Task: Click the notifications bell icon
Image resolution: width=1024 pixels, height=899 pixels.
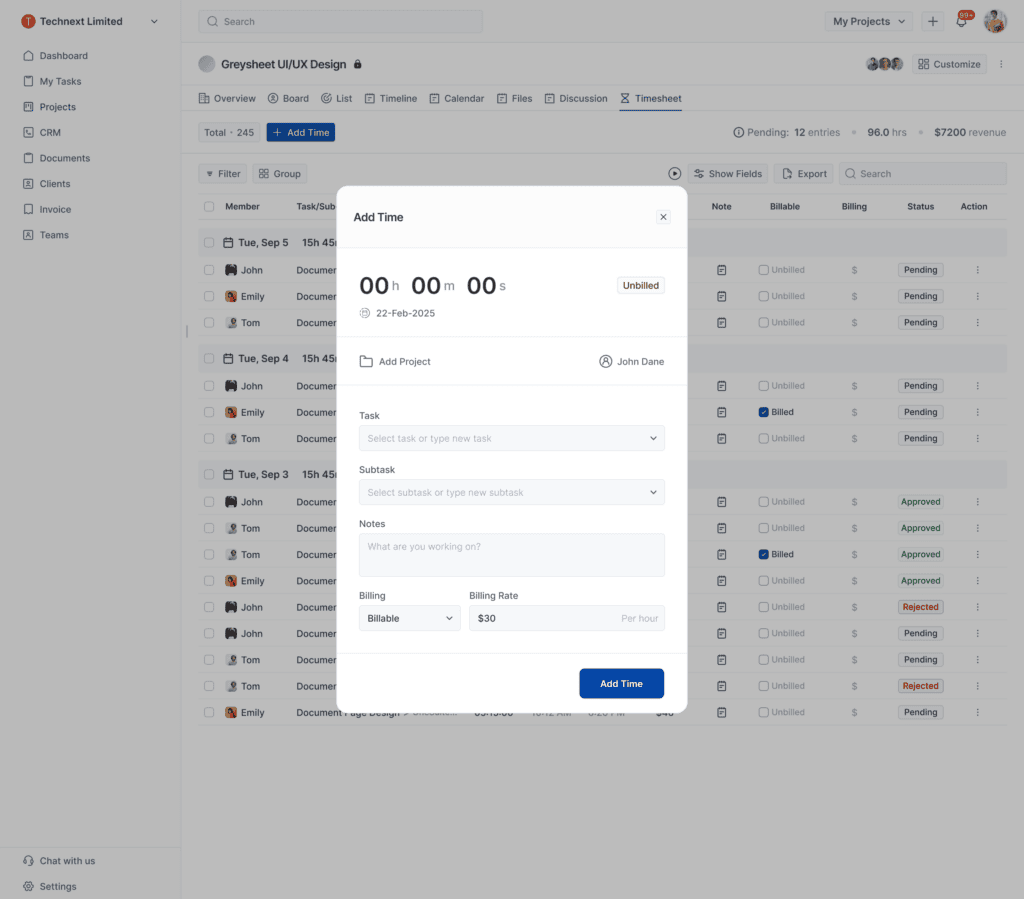Action: click(x=962, y=22)
